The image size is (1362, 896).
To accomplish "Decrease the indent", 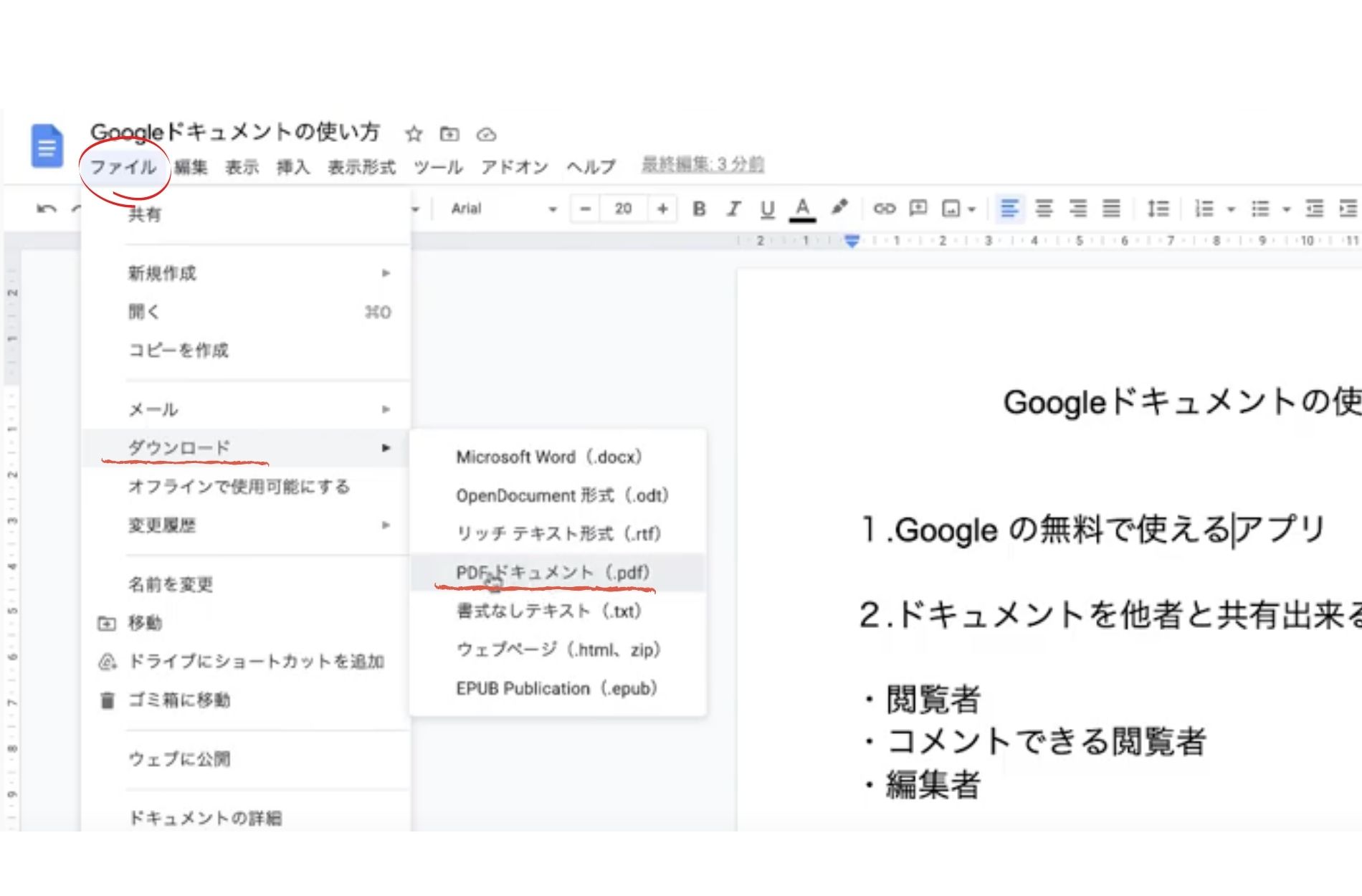I will (1315, 209).
